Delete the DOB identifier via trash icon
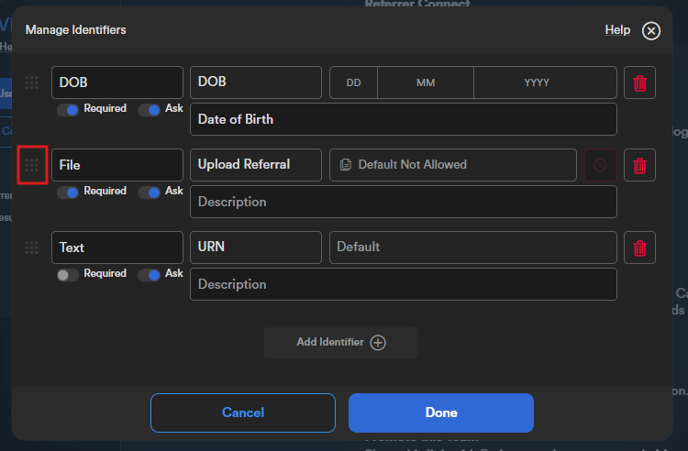The image size is (688, 451). (x=640, y=82)
